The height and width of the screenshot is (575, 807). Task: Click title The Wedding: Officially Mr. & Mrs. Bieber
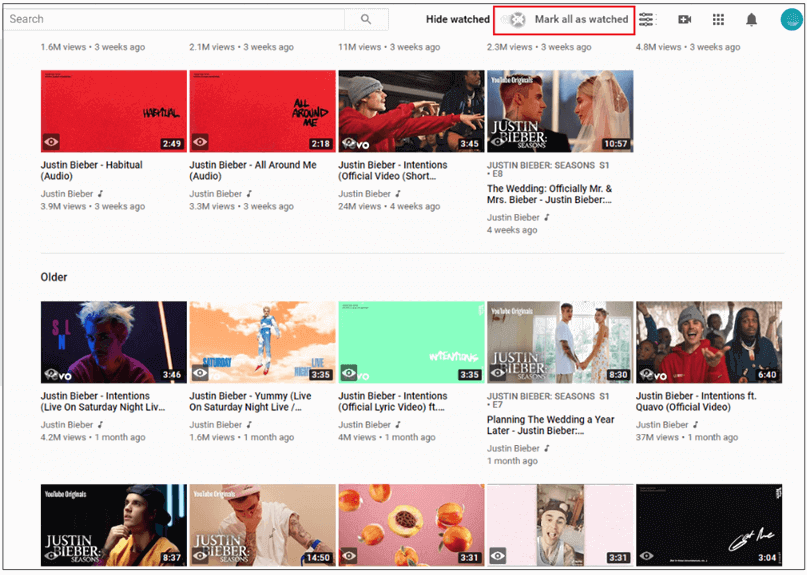[x=550, y=194]
